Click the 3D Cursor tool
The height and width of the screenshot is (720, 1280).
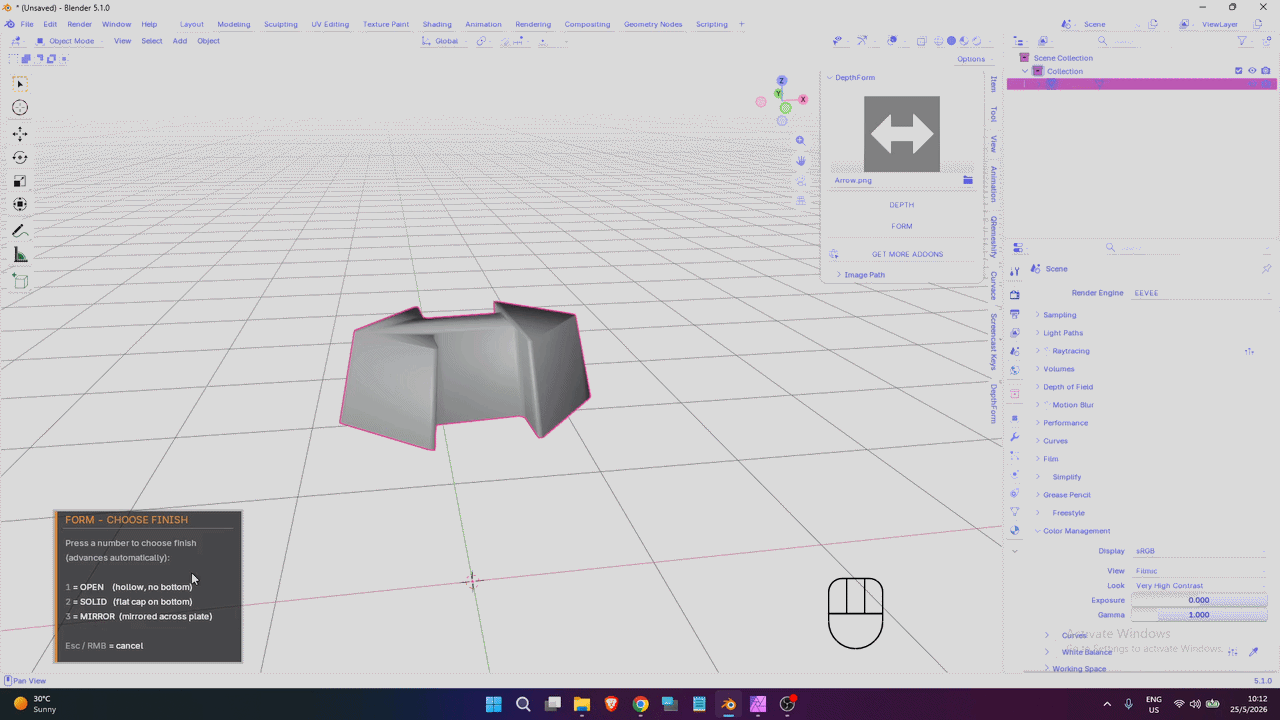tap(20, 108)
